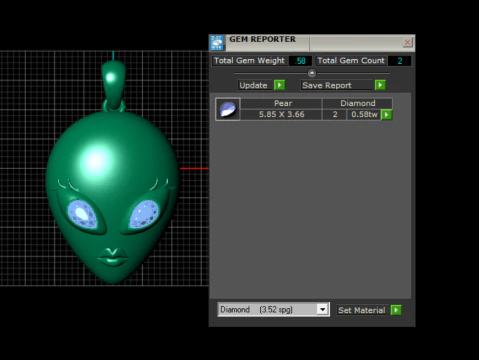Viewport: 480px width, 360px height.
Task: Close the Gem Reporter window
Action: point(407,42)
